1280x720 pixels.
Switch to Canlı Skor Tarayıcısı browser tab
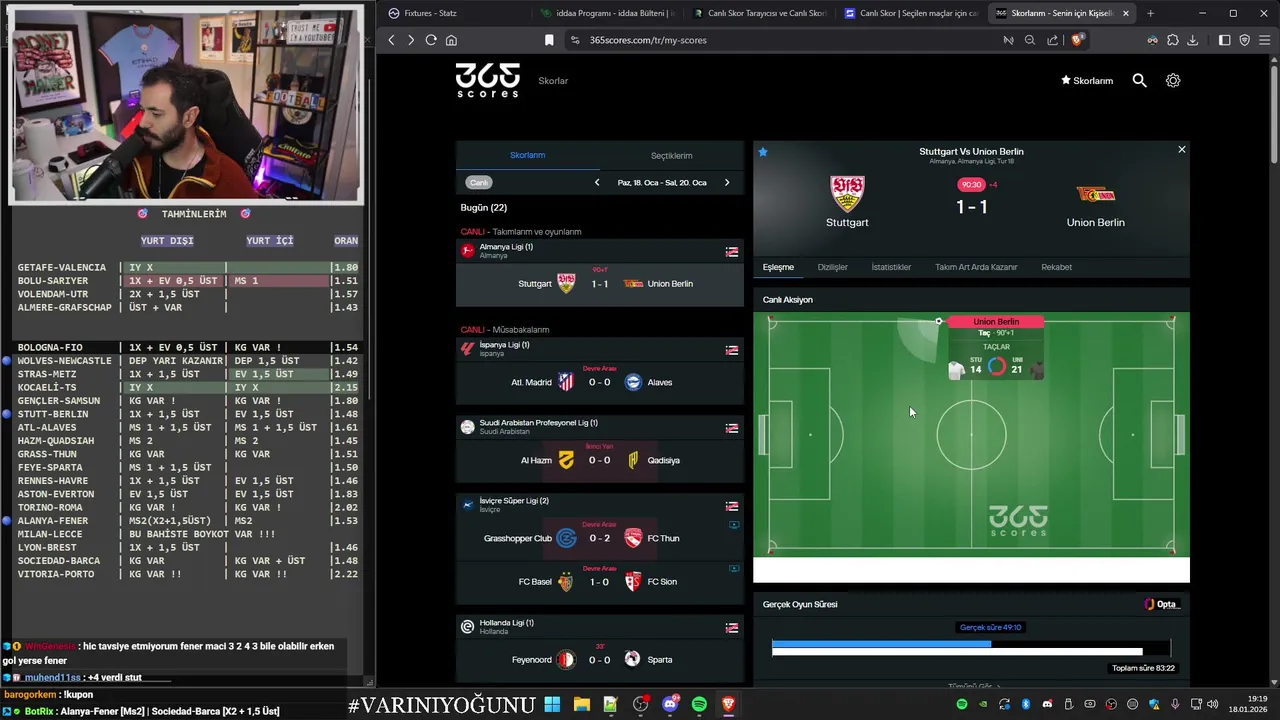point(760,13)
